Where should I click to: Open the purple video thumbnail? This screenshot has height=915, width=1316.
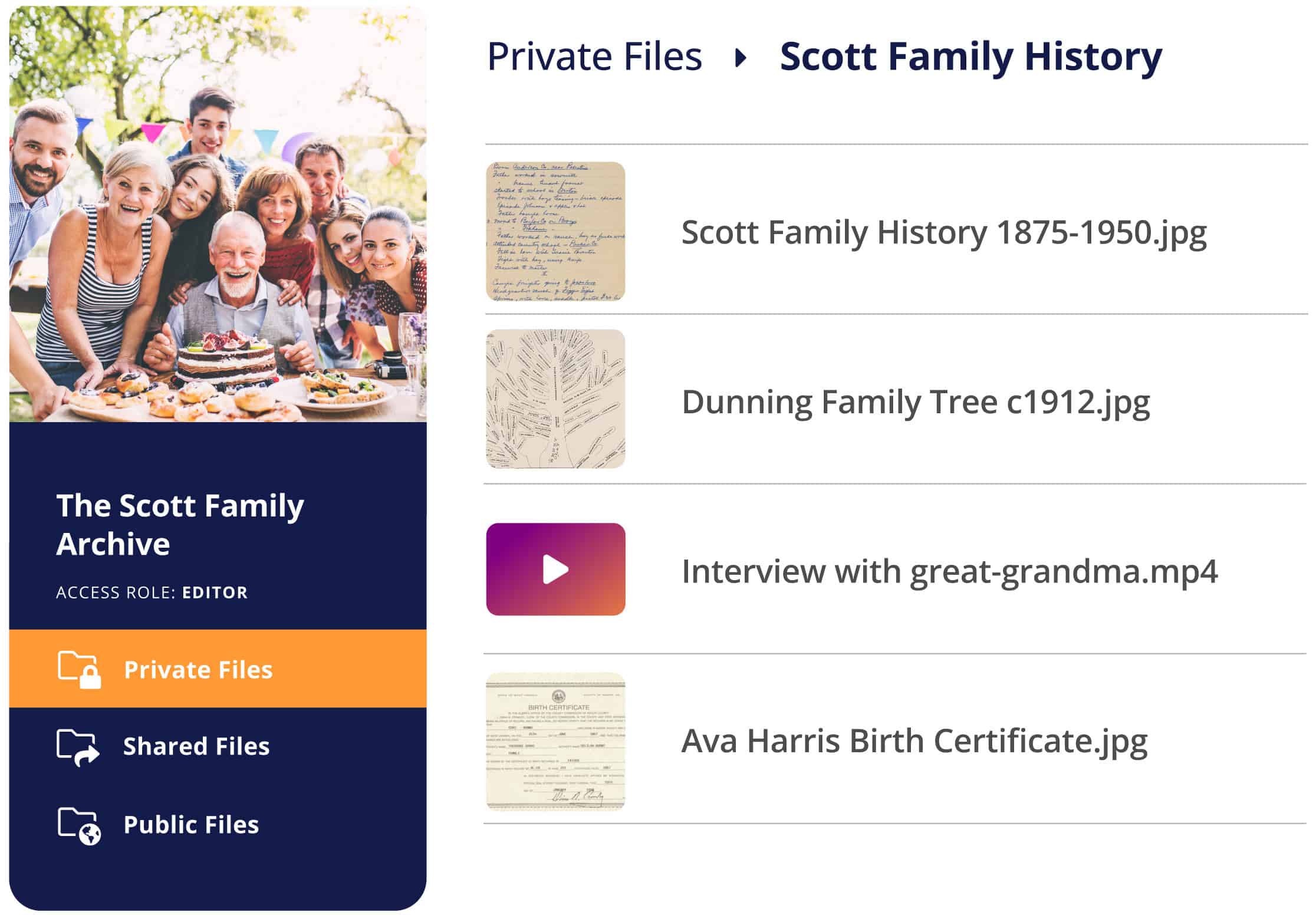(x=555, y=569)
